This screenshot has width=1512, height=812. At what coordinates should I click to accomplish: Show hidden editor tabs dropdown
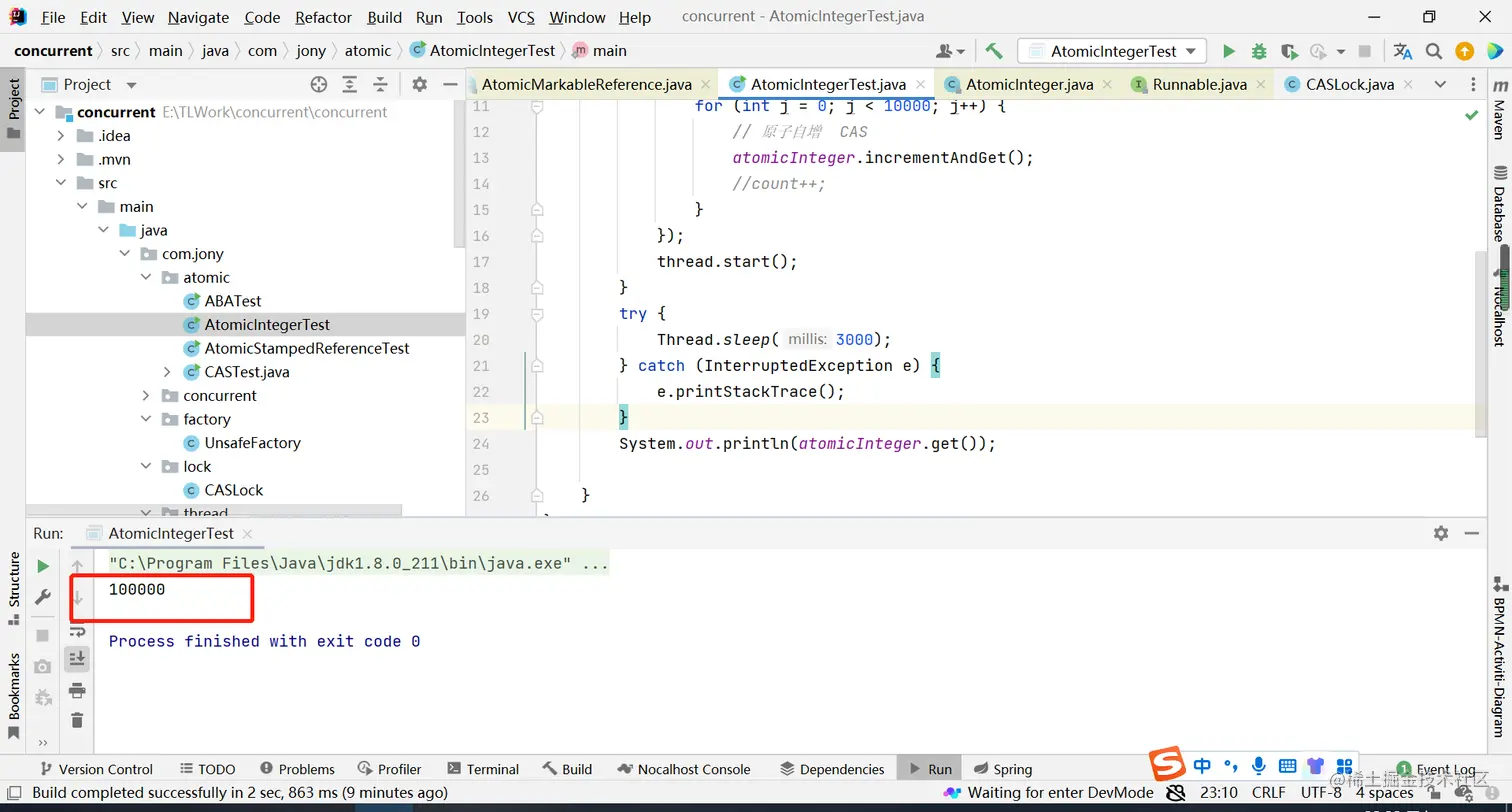click(1440, 85)
